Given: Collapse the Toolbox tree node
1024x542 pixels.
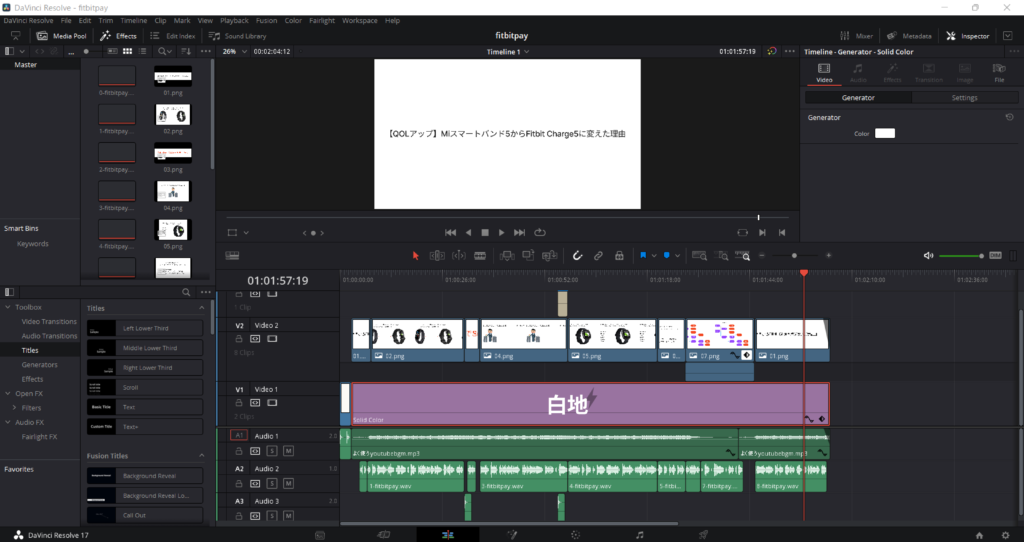Looking at the screenshot, I should [x=8, y=307].
